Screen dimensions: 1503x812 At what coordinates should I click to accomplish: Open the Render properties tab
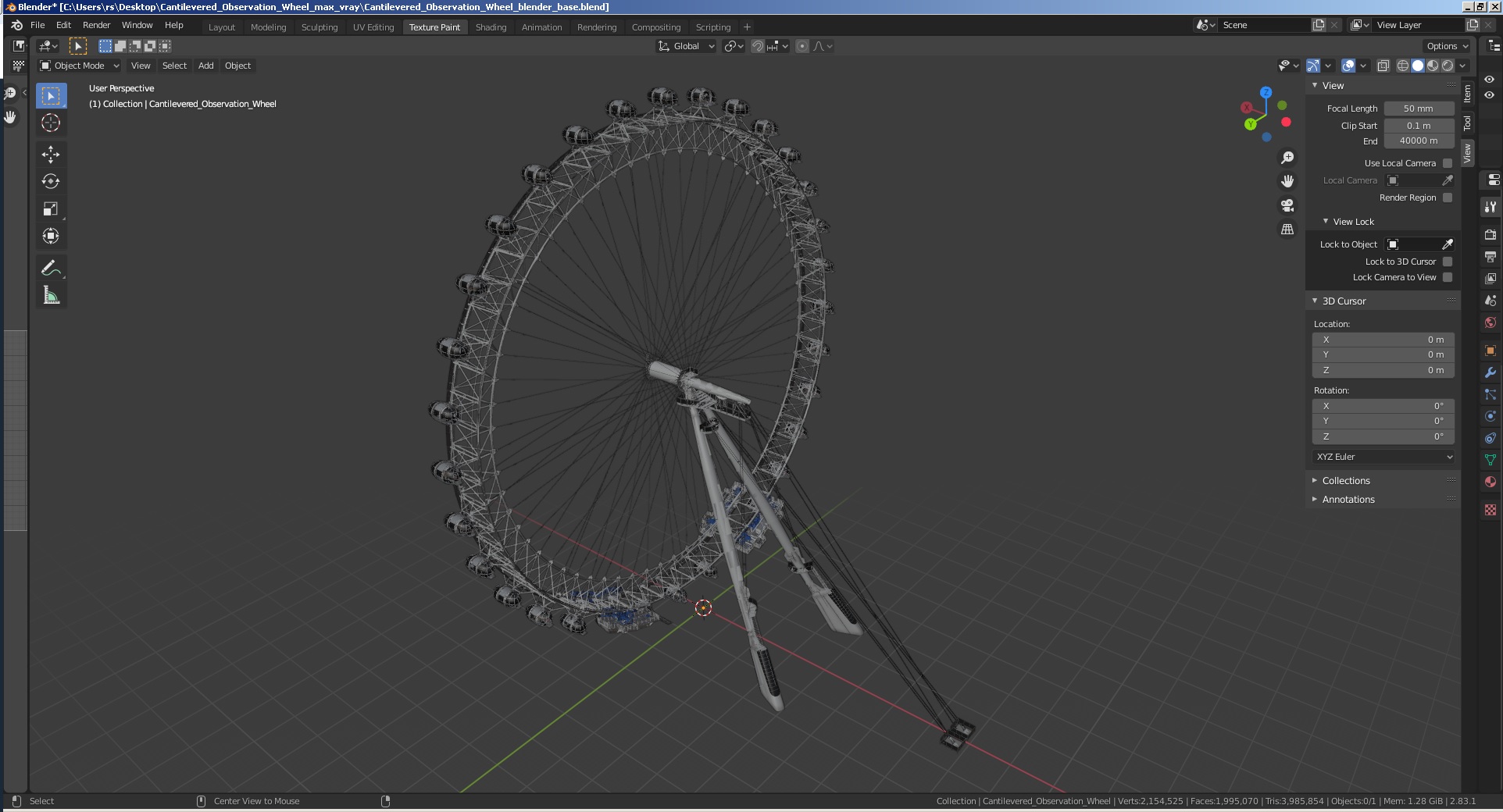tap(1491, 234)
